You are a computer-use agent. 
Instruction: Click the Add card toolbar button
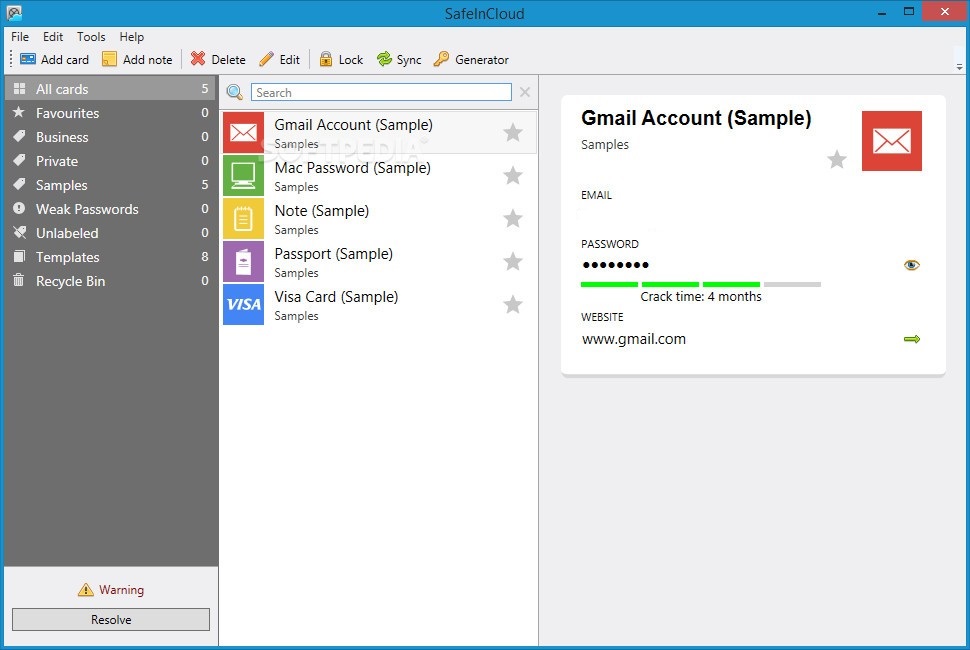(54, 59)
